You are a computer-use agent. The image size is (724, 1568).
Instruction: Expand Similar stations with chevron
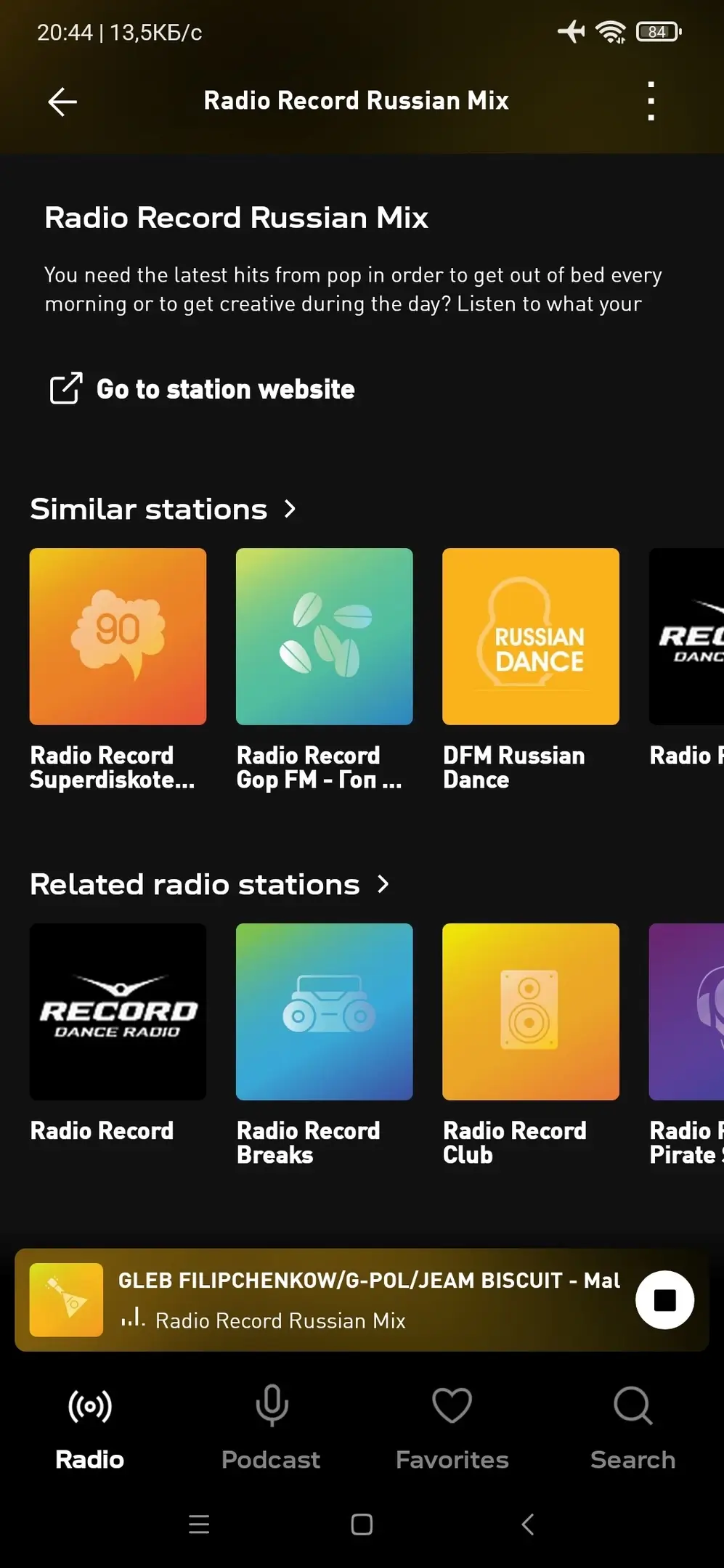290,509
